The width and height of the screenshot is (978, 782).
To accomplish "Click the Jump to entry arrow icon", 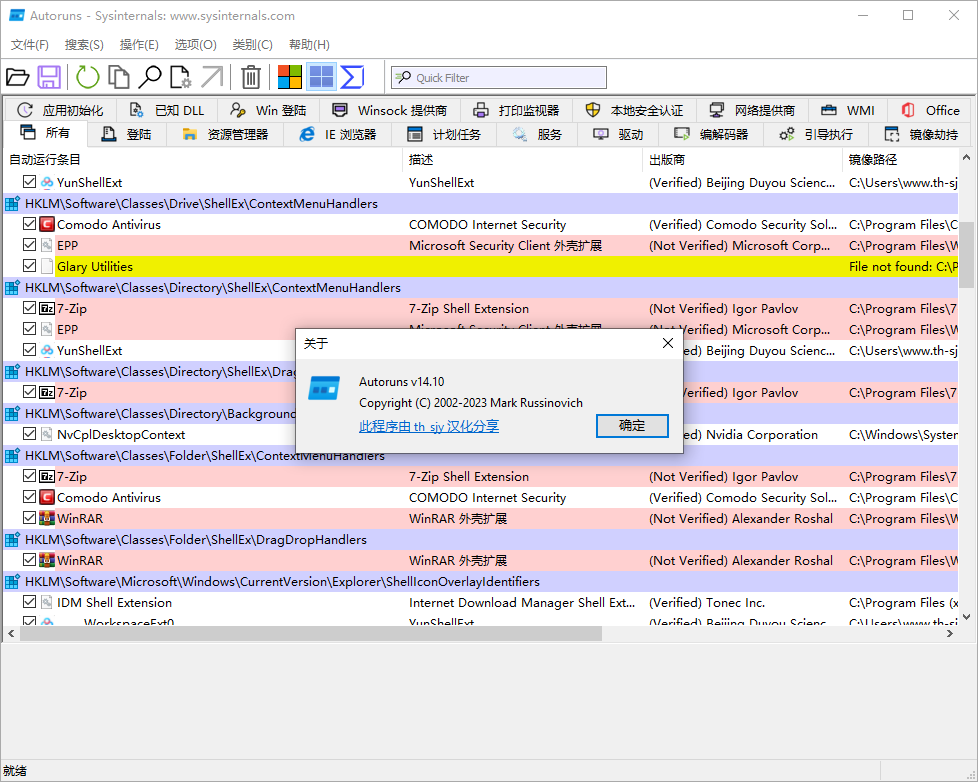I will click(x=211, y=77).
